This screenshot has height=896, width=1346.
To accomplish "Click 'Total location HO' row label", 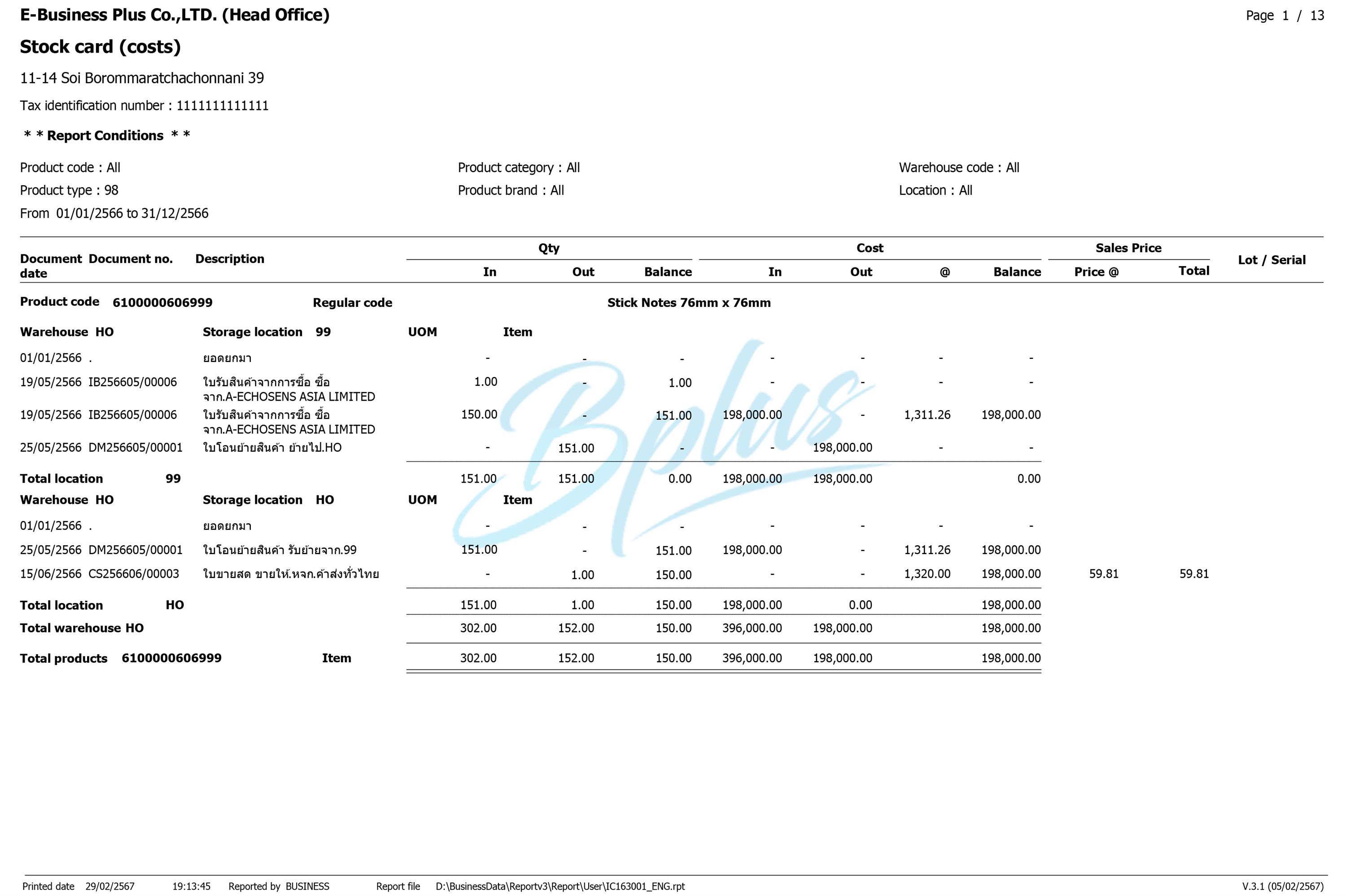I will (x=102, y=605).
